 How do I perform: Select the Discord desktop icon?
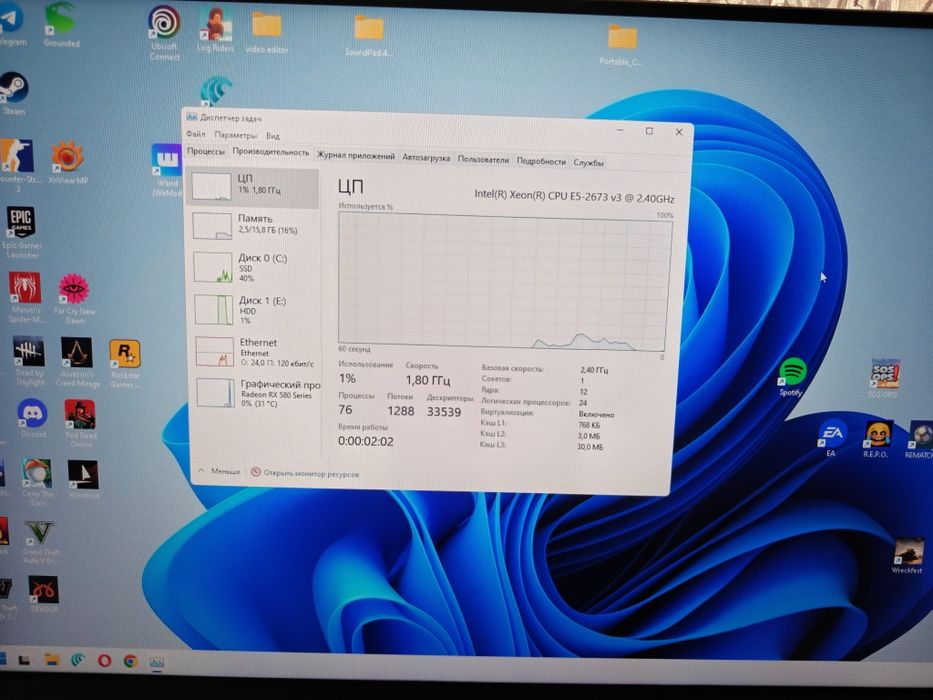[33, 418]
